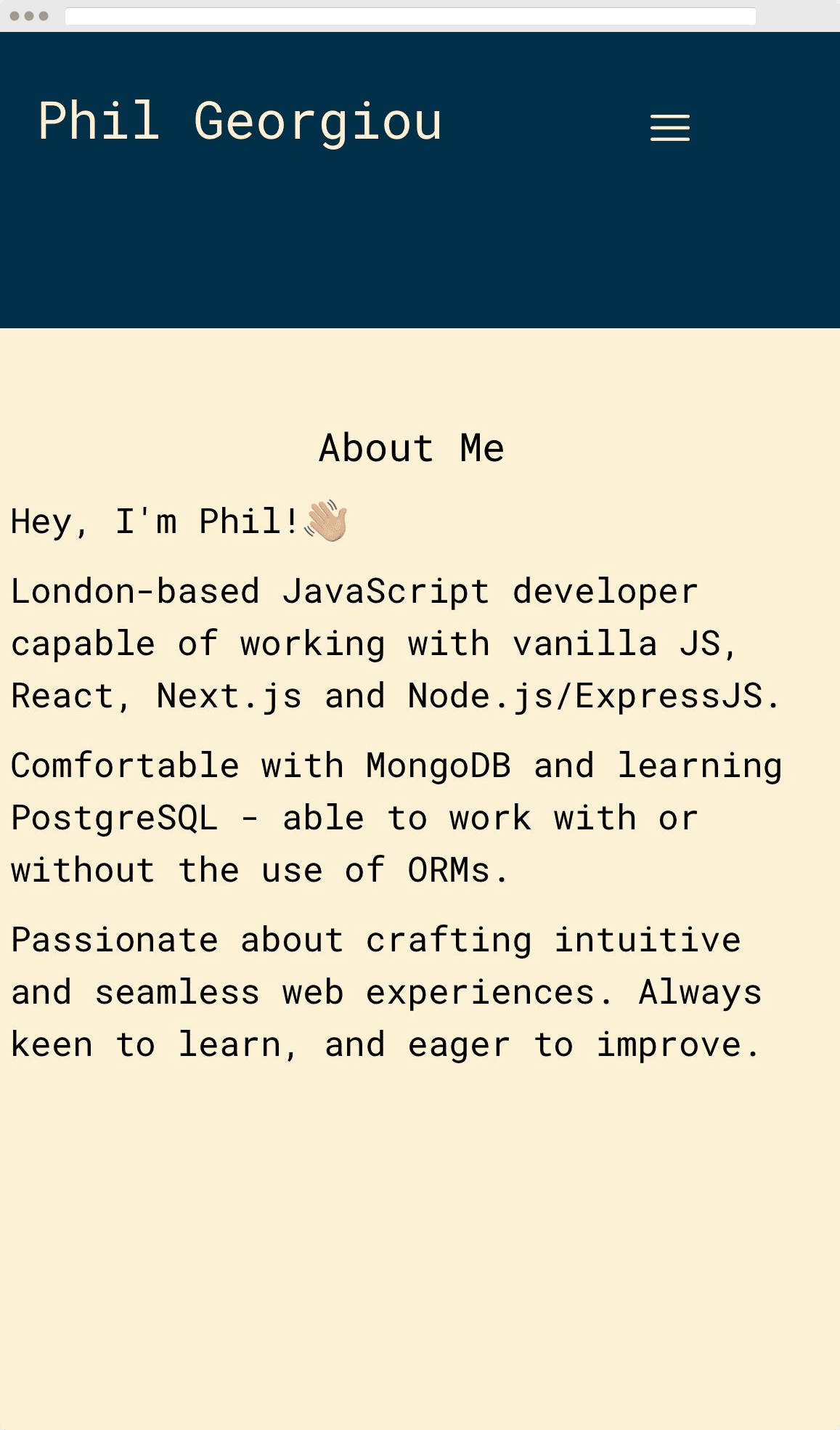Image resolution: width=840 pixels, height=1430 pixels.
Task: Go to the Phil Georgiou site title
Action: pyautogui.click(x=240, y=122)
